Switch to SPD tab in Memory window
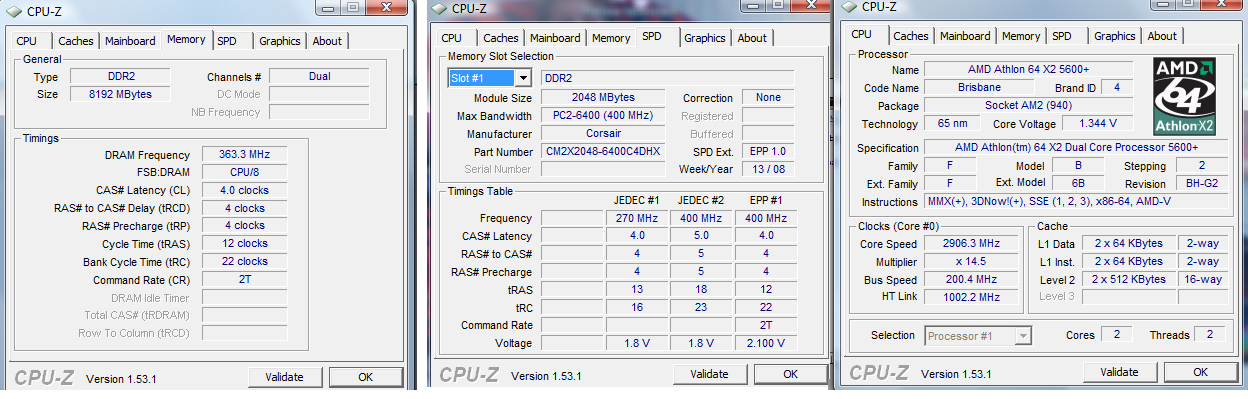1248x399 pixels. (x=227, y=41)
